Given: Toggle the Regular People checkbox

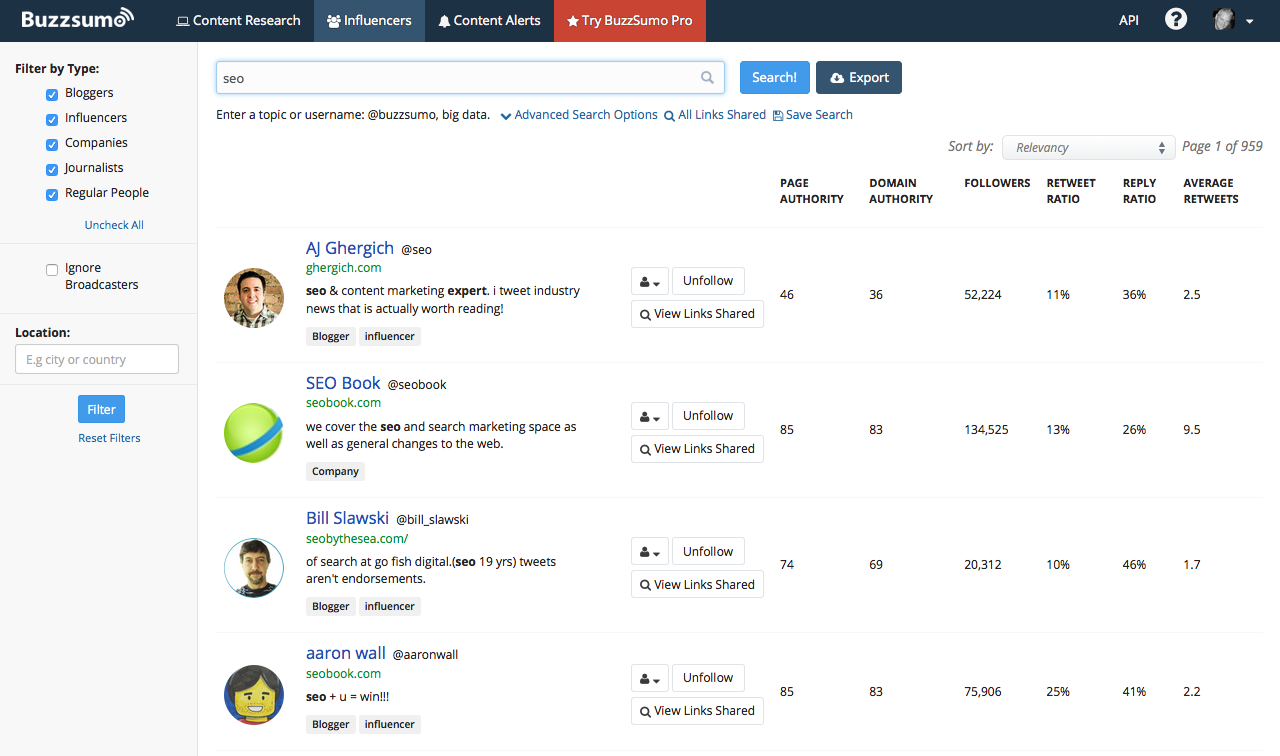Looking at the screenshot, I should pyautogui.click(x=52, y=194).
